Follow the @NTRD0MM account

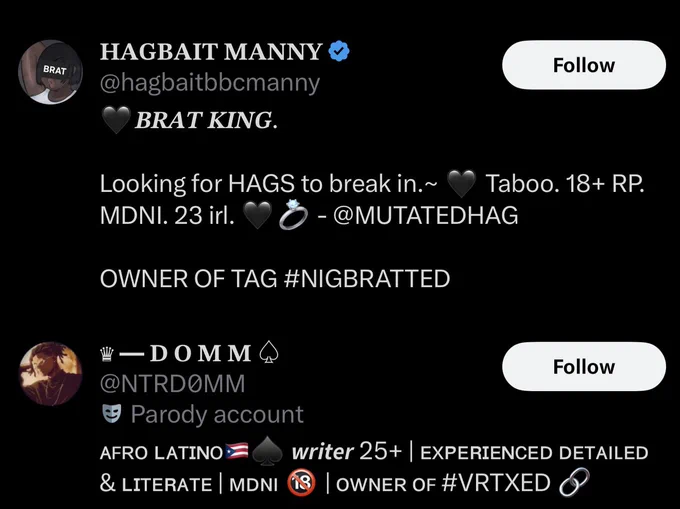[584, 366]
